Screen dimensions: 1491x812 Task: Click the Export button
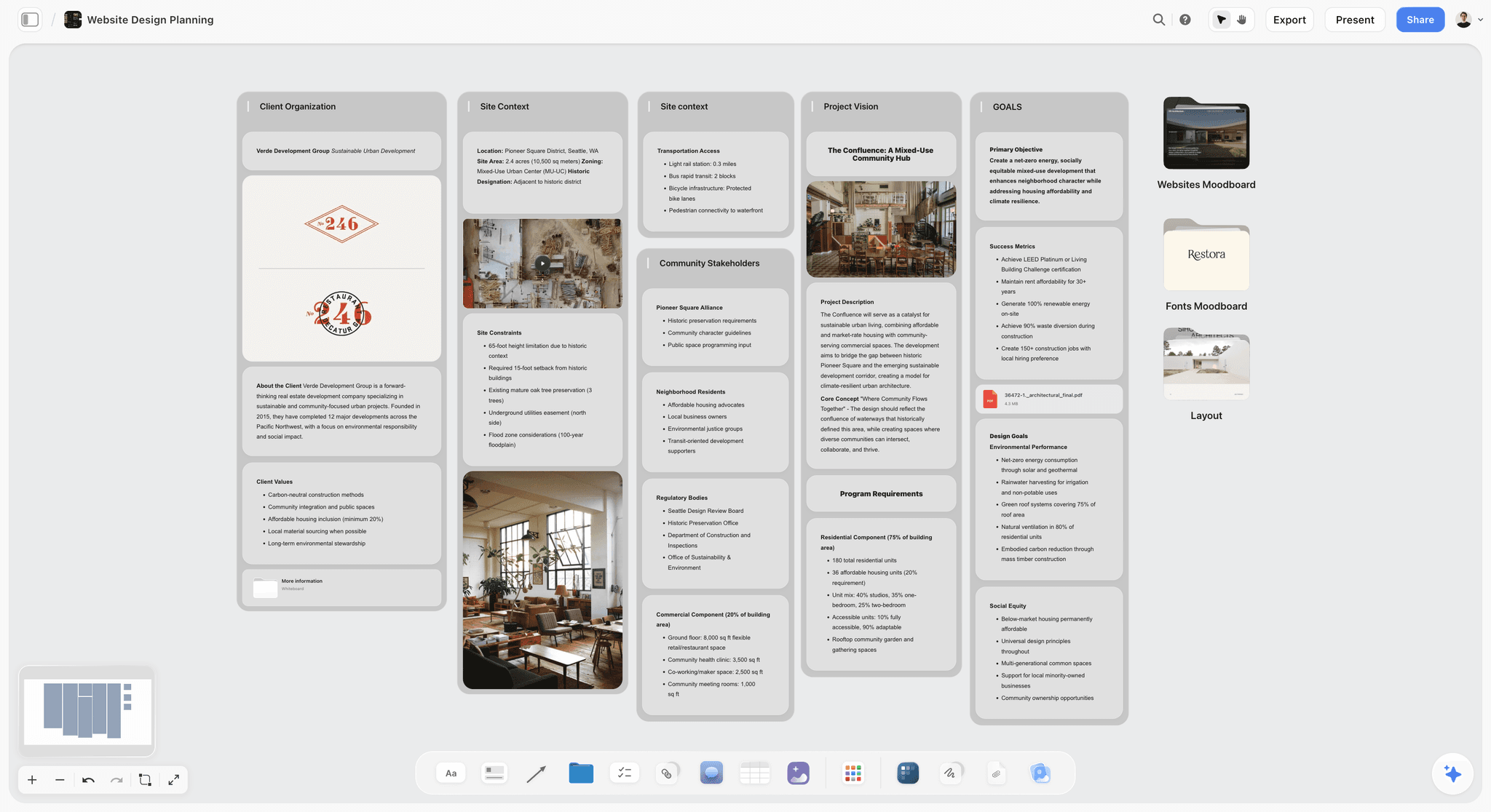click(1289, 20)
